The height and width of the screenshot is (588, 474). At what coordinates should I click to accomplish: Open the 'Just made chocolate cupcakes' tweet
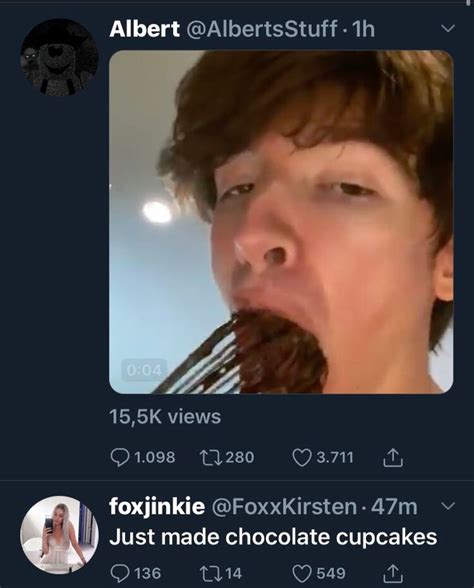(273, 537)
